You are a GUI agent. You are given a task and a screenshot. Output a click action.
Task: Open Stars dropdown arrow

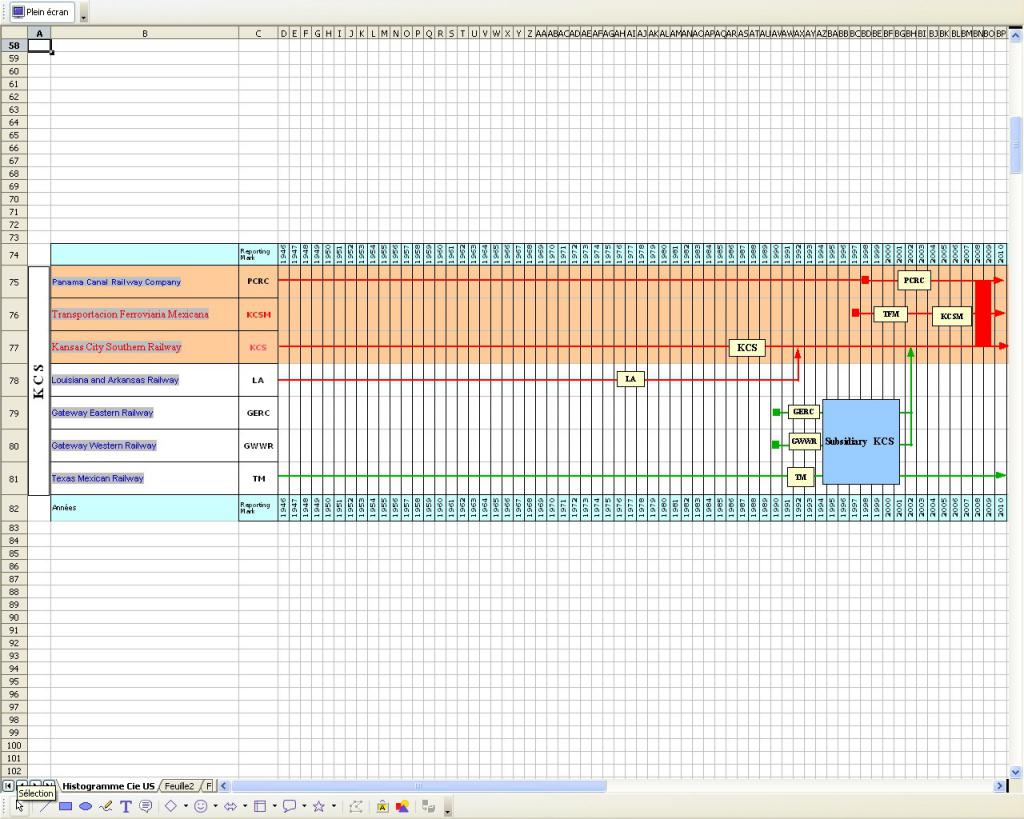click(334, 807)
